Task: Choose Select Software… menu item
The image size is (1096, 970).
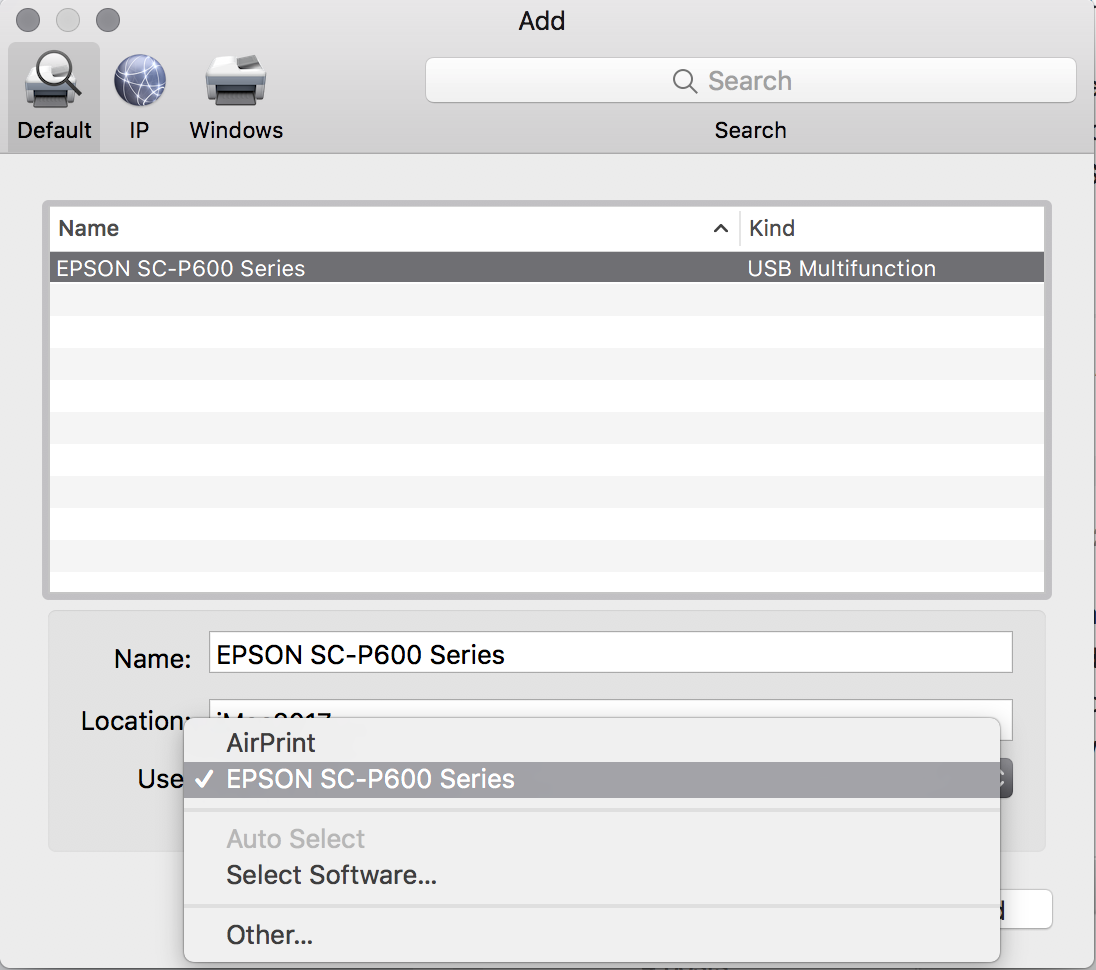Action: point(591,875)
